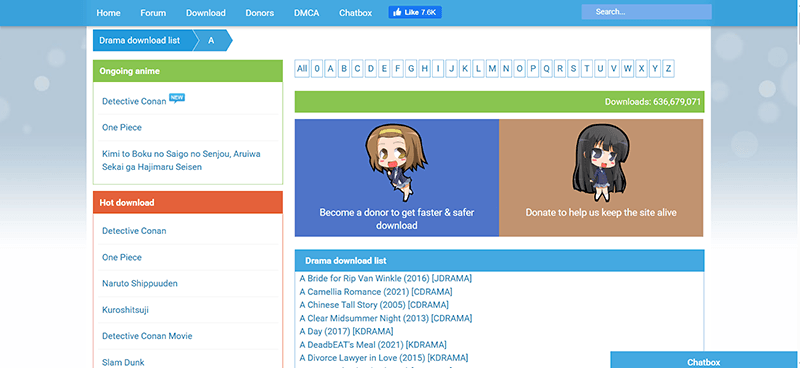Click the Search input field
Image resolution: width=800 pixels, height=368 pixels.
(646, 12)
